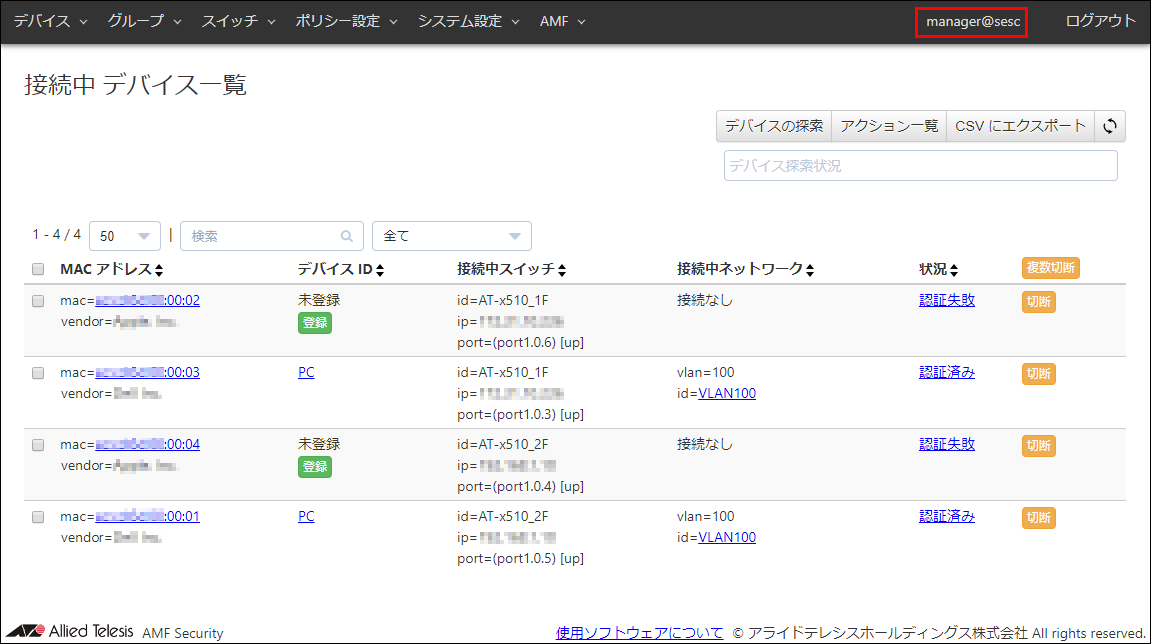
Task: Sort by 接続中スイッチ column arrows
Action: click(562, 270)
